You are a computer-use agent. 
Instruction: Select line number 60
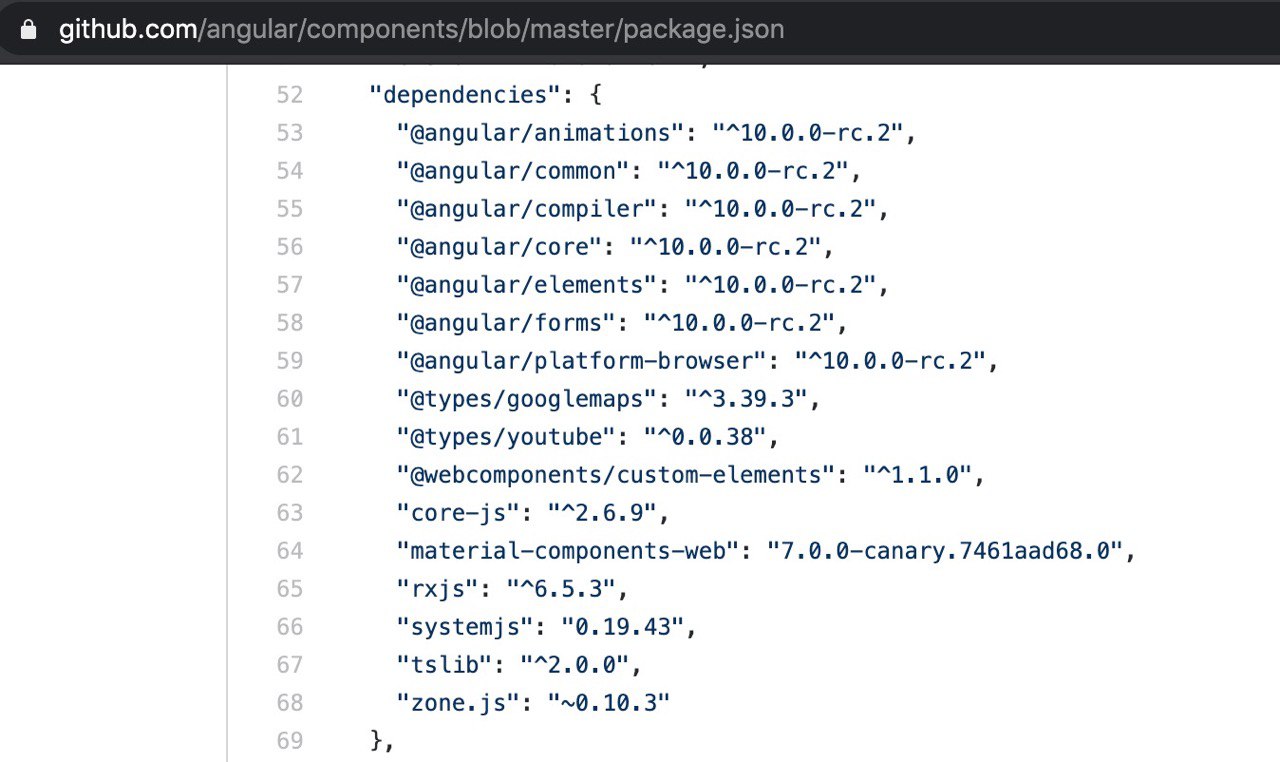(290, 399)
